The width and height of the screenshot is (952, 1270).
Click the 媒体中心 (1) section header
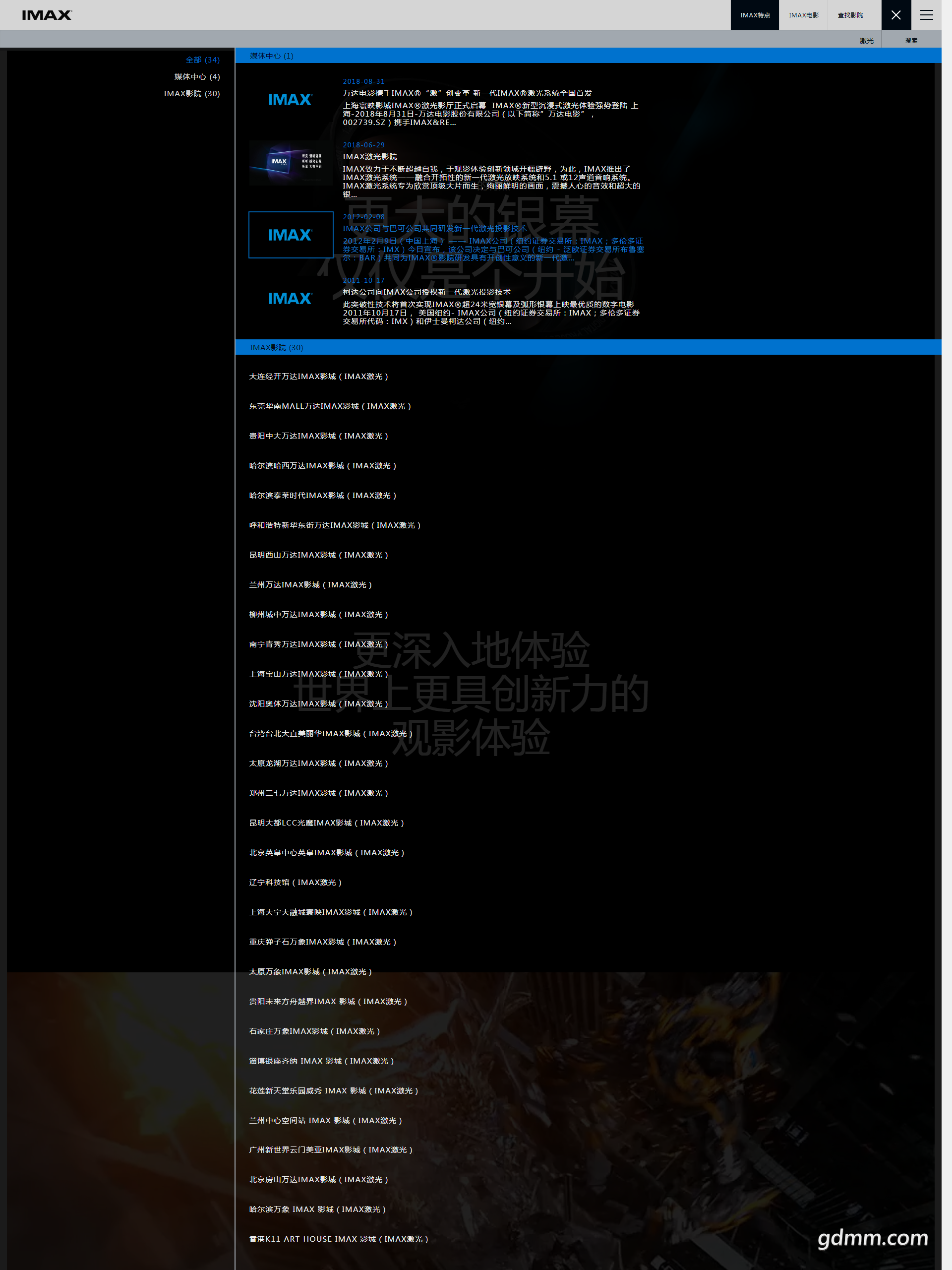pos(588,56)
